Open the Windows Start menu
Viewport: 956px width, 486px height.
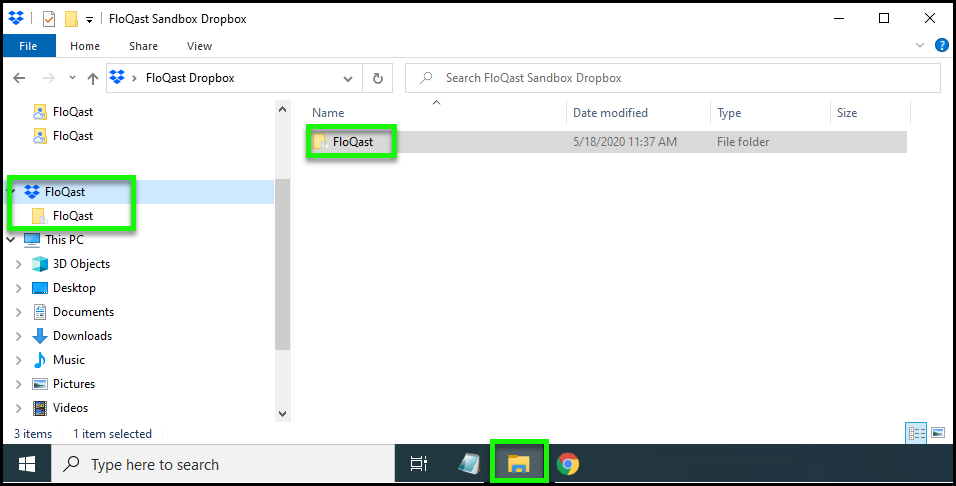(27, 464)
